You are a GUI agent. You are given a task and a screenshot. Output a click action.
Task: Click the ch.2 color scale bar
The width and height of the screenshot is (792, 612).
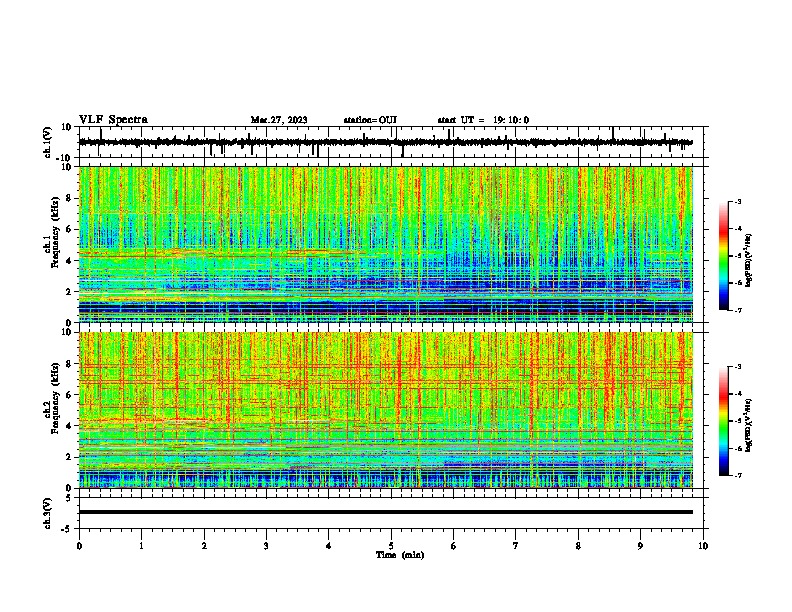(x=724, y=421)
